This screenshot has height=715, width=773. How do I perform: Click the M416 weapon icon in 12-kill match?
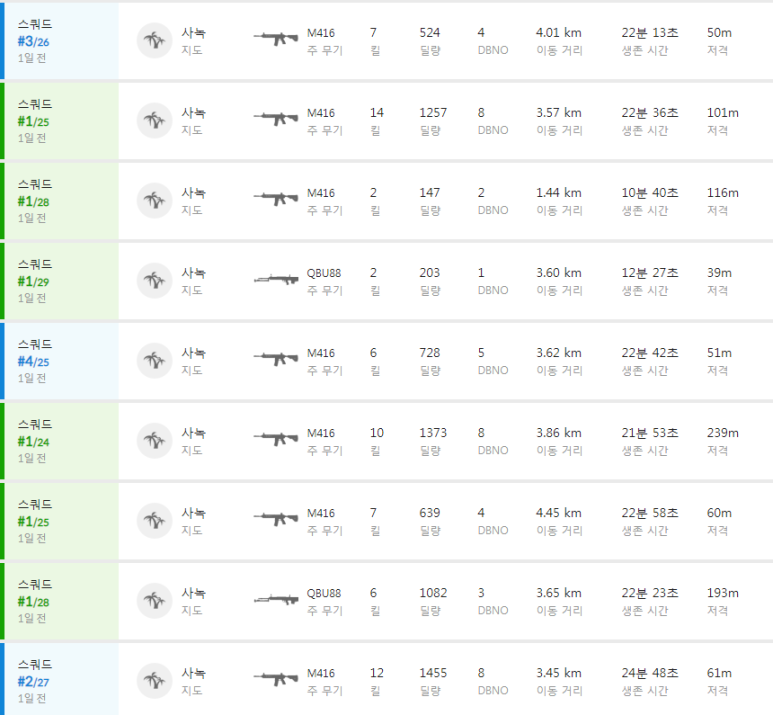click(276, 679)
